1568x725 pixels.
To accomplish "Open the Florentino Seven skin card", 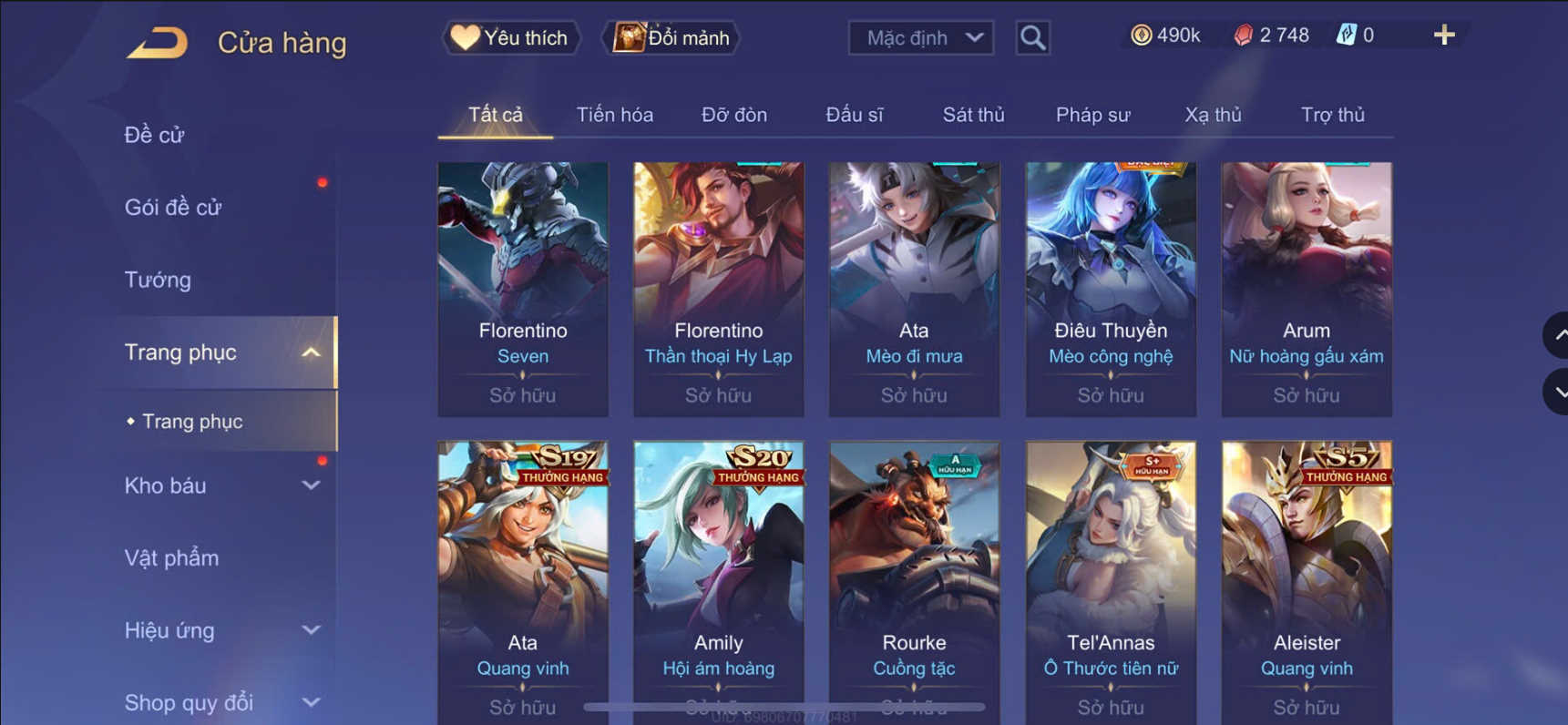I will 523,290.
